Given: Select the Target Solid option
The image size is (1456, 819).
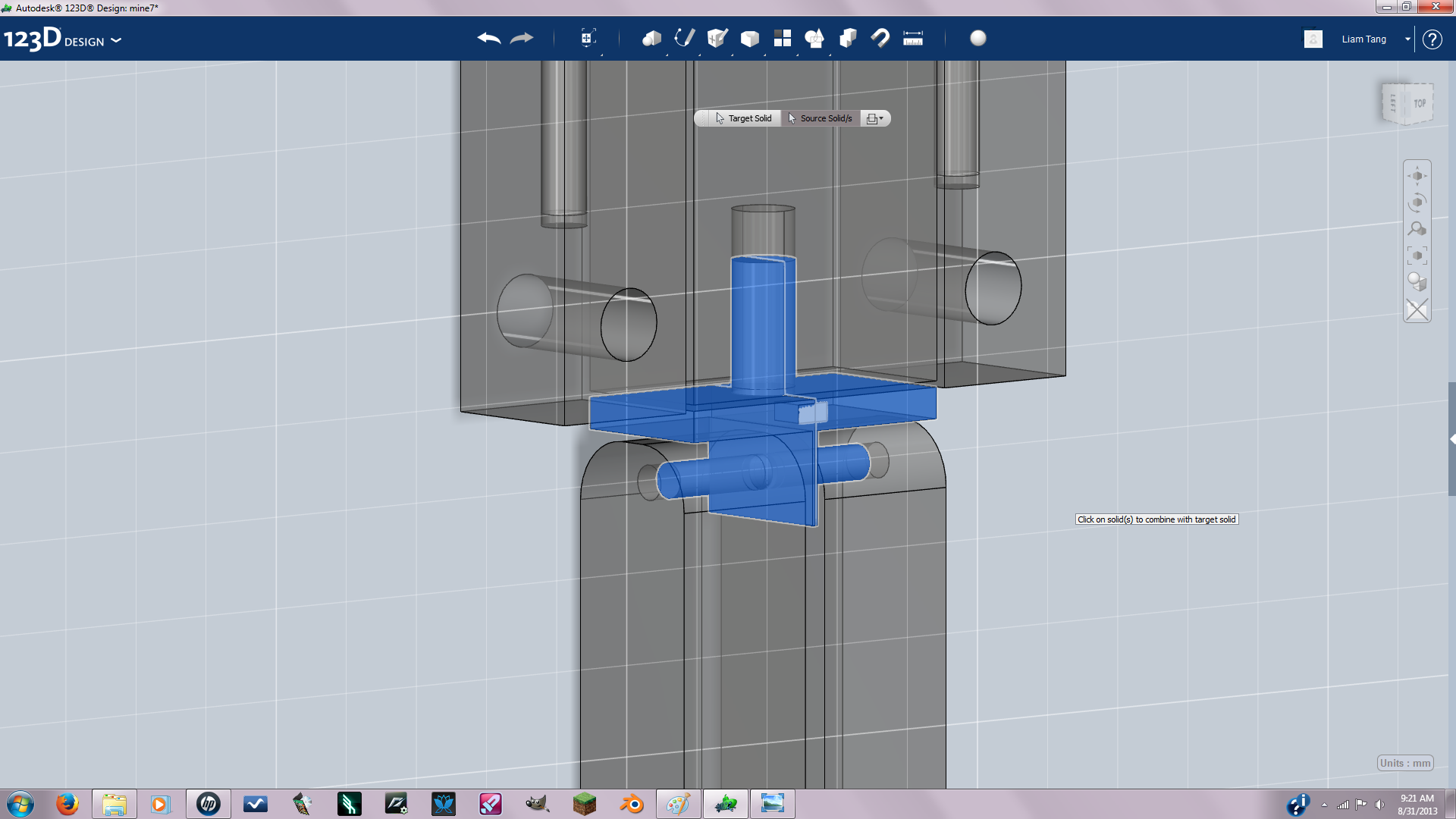Looking at the screenshot, I should (x=744, y=118).
